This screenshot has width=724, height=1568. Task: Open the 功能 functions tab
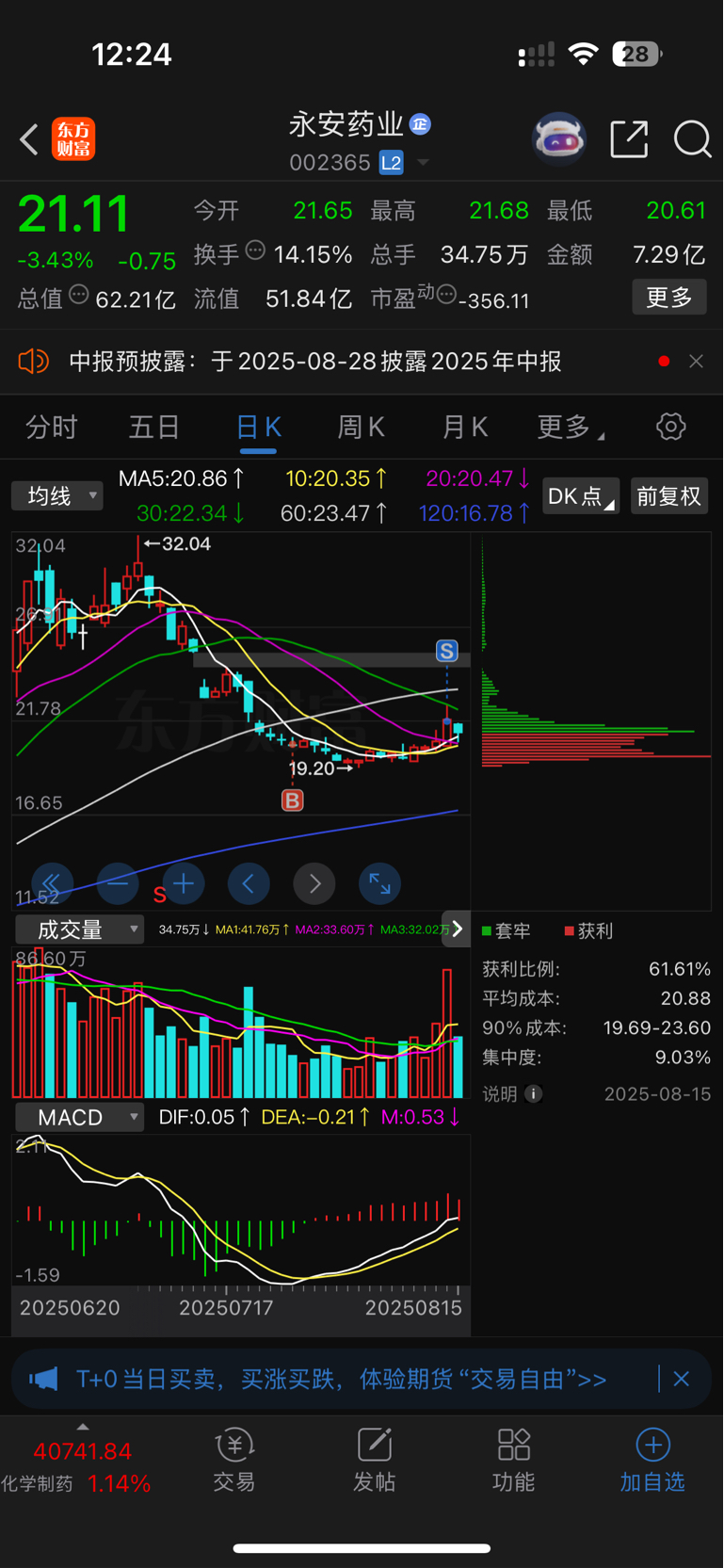pos(514,1461)
